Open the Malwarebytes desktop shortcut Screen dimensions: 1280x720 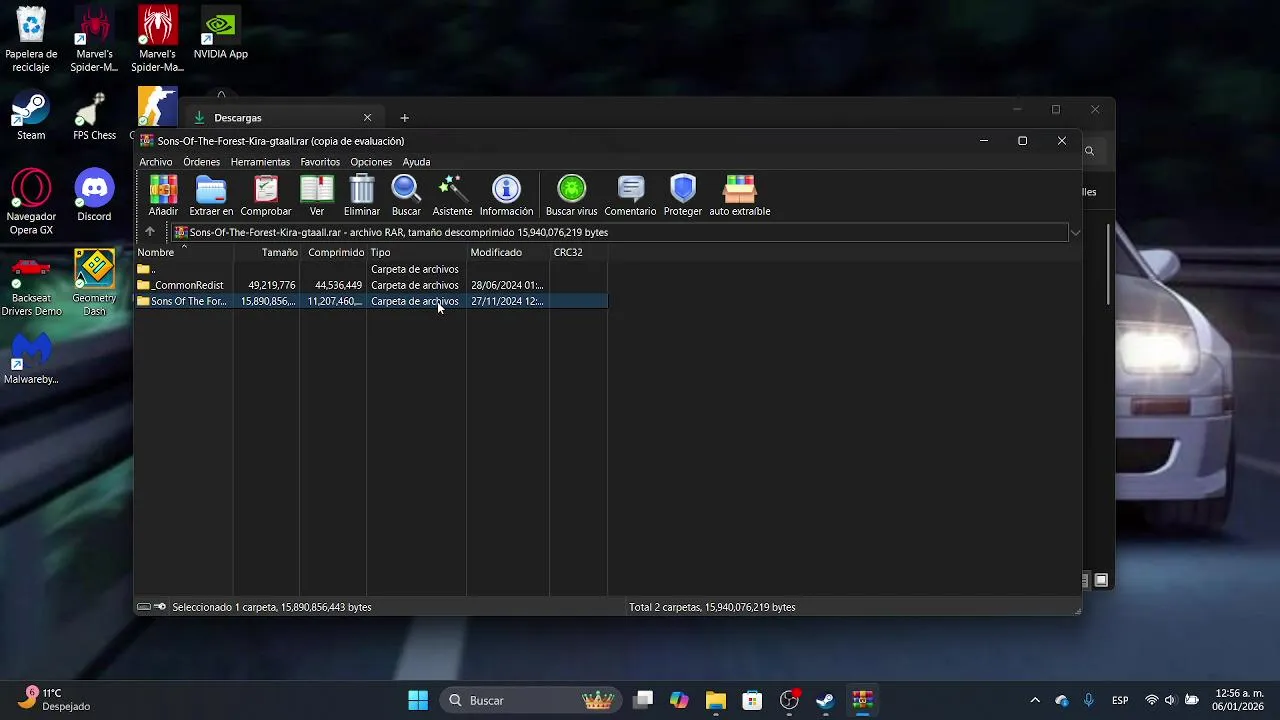(31, 358)
